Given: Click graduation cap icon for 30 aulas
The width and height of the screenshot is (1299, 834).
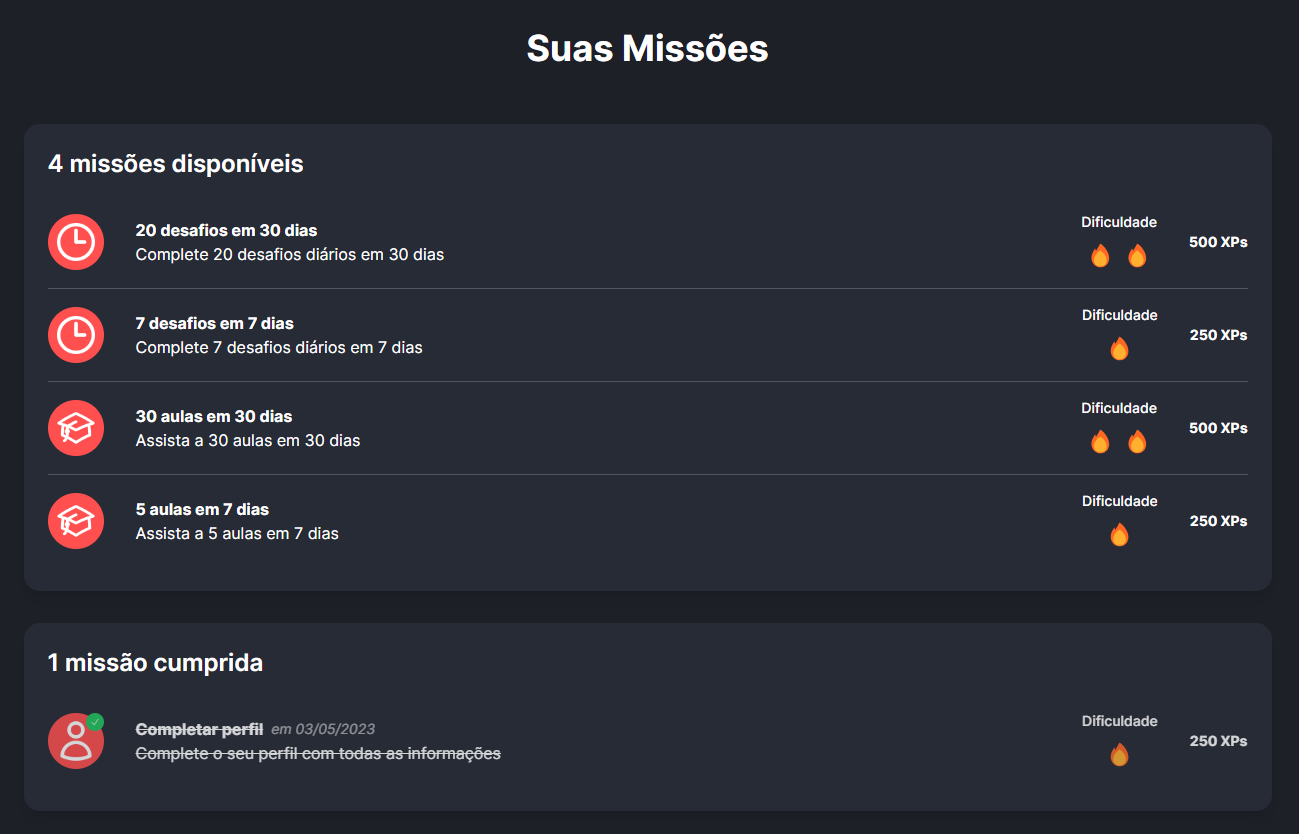Looking at the screenshot, I should pyautogui.click(x=76, y=428).
